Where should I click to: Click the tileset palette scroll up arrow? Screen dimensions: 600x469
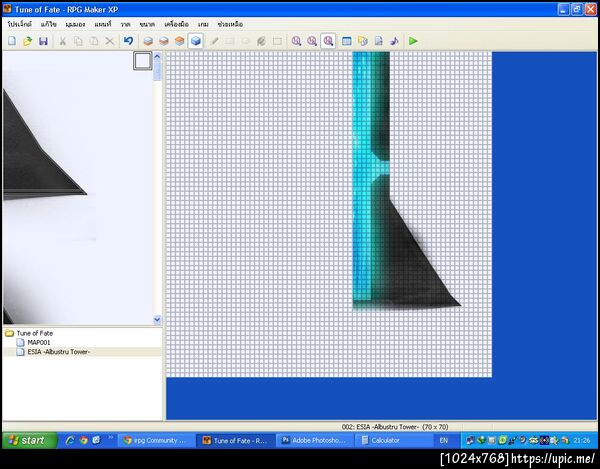coord(157,57)
